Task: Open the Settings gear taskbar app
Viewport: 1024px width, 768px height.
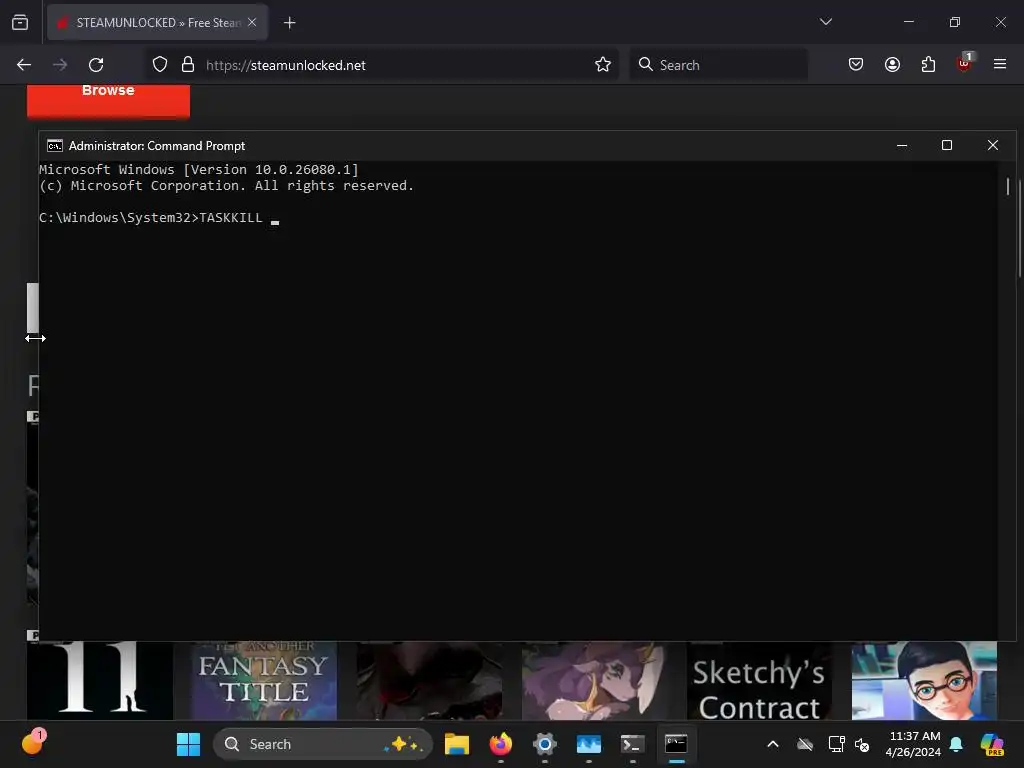Action: click(545, 744)
